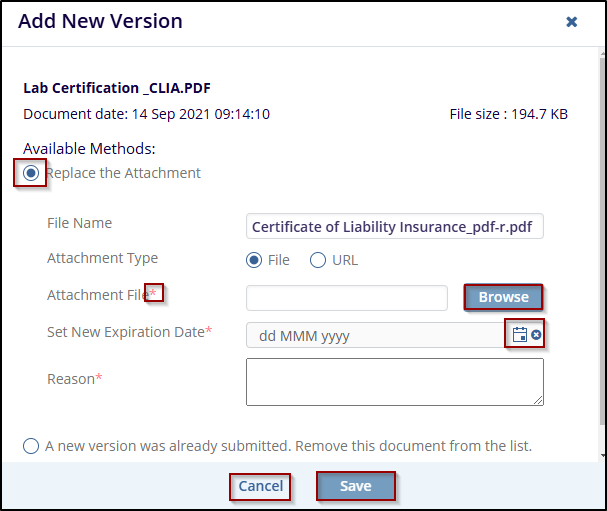Grab the Reason box resize handle
Viewport: 607px width, 511px height.
coord(539,401)
